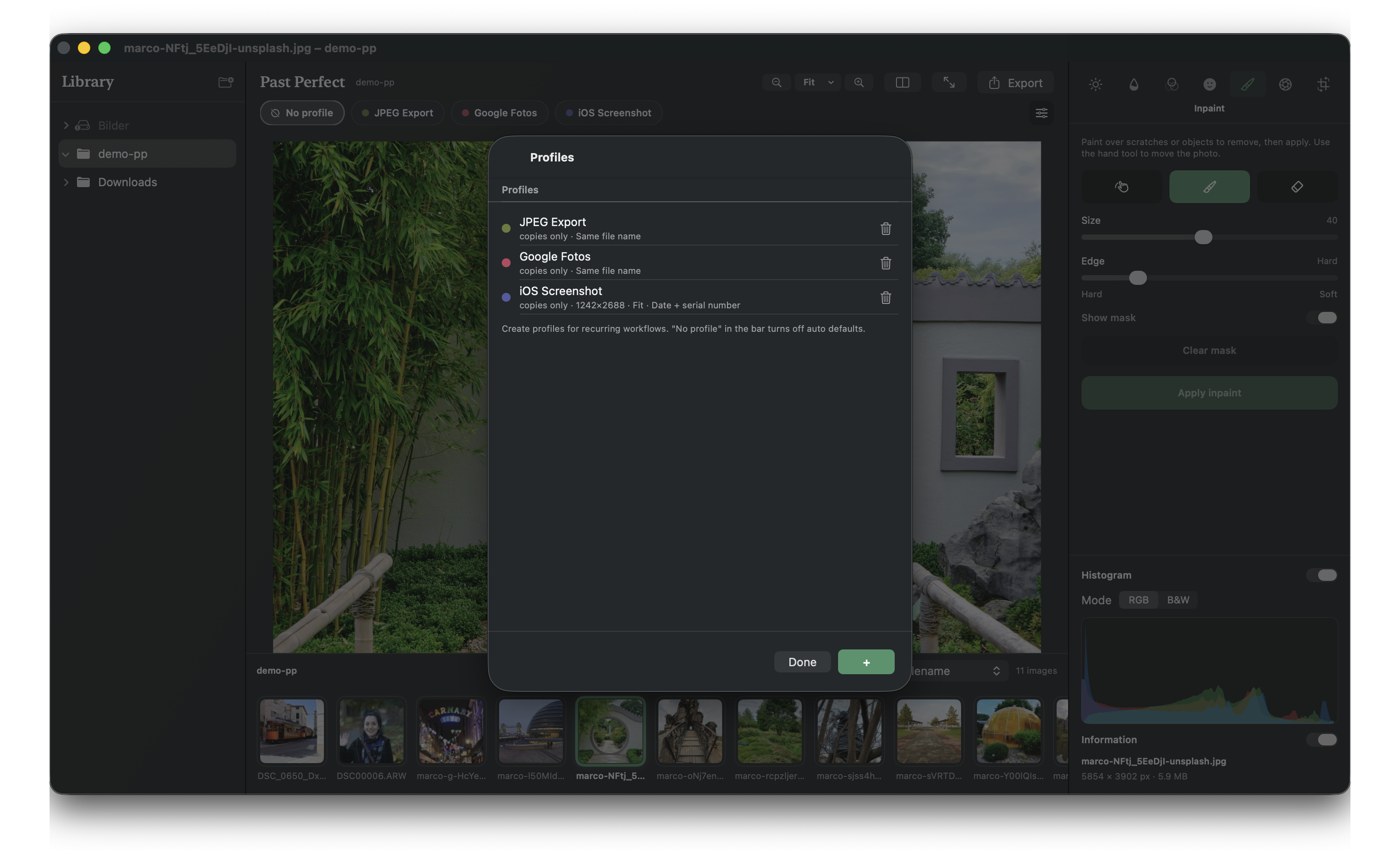Toggle Show mask switch
This screenshot has width=1400, height=860.
tap(1323, 318)
